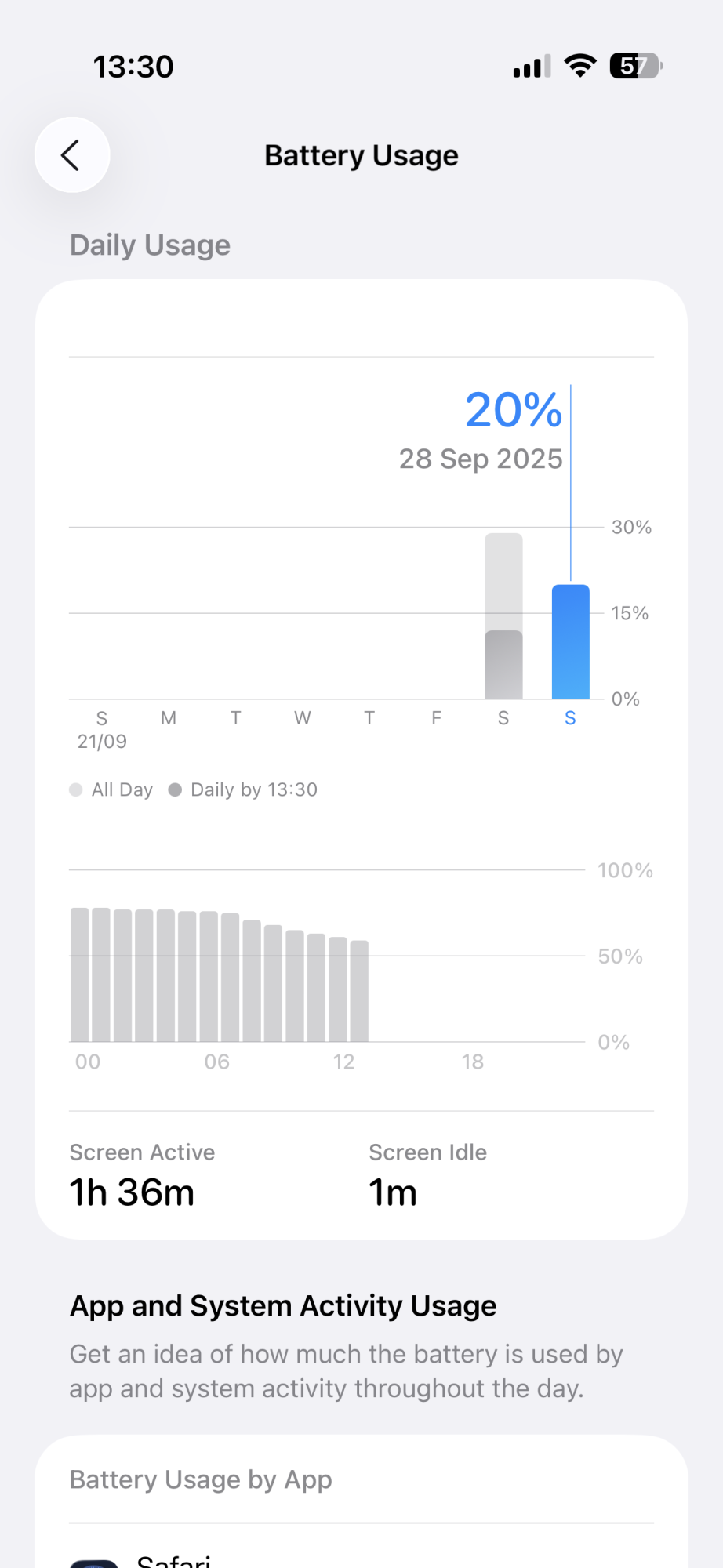Viewport: 723px width, 1568px height.
Task: Tap the 28 Sep 2025 date label
Action: point(481,459)
